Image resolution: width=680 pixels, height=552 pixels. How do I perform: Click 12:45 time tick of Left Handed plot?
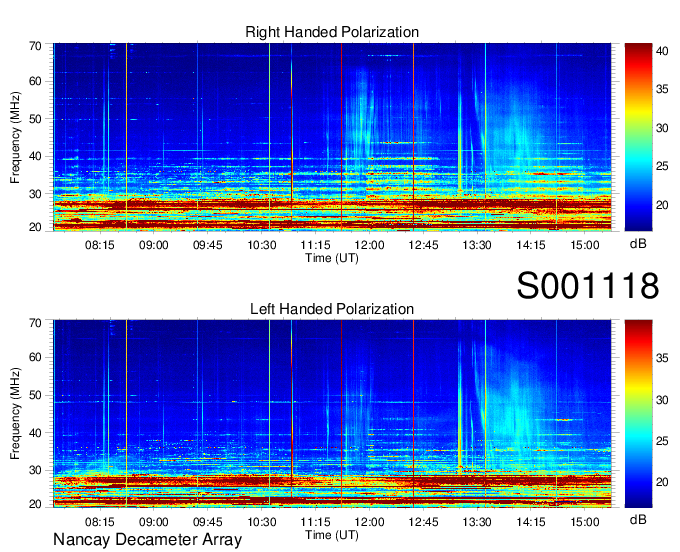[x=423, y=522]
